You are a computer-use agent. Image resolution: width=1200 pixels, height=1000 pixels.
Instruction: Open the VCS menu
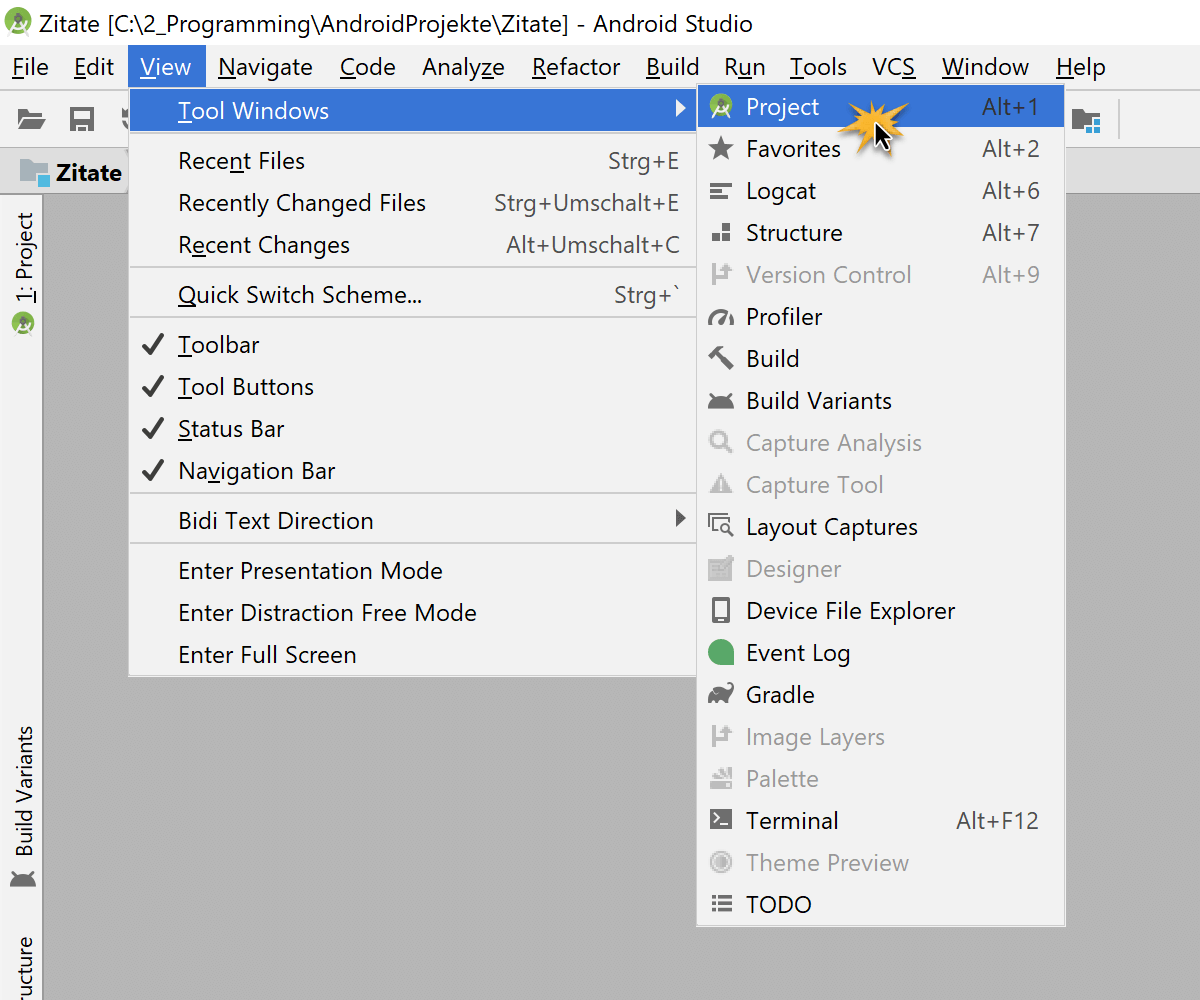(893, 67)
